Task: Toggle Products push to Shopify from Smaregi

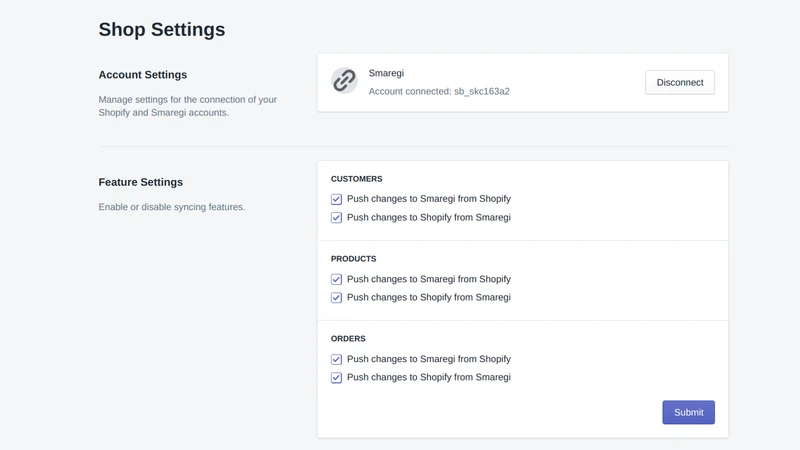Action: click(336, 297)
